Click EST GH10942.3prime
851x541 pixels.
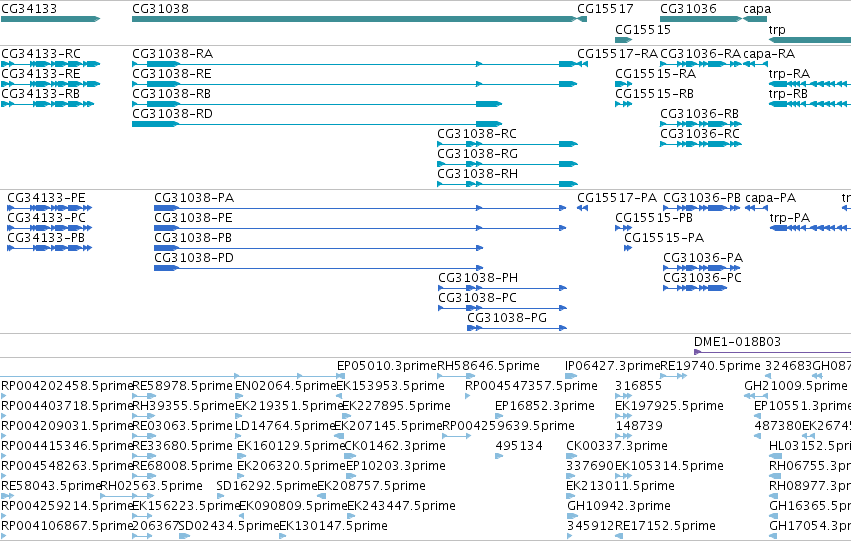[619, 506]
